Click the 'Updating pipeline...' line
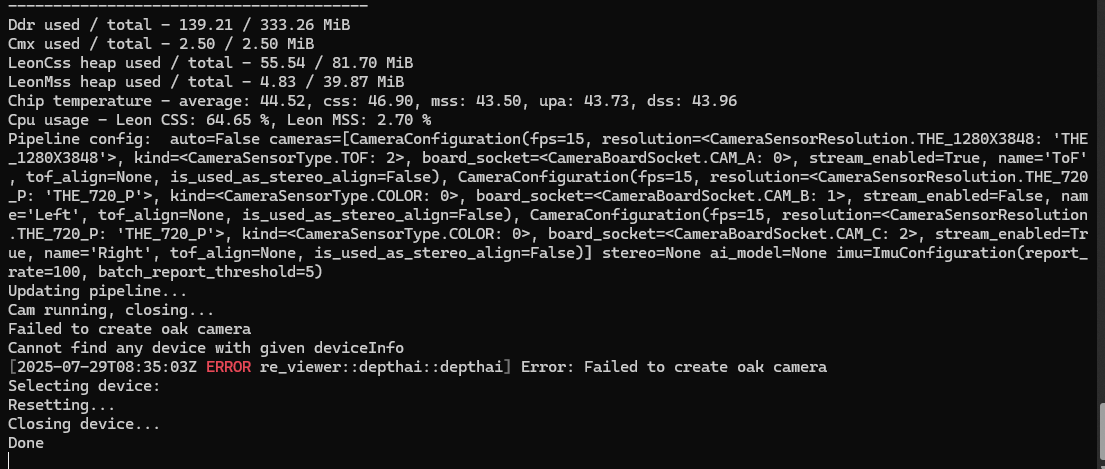Image resolution: width=1105 pixels, height=469 pixels. pyautogui.click(x=97, y=291)
